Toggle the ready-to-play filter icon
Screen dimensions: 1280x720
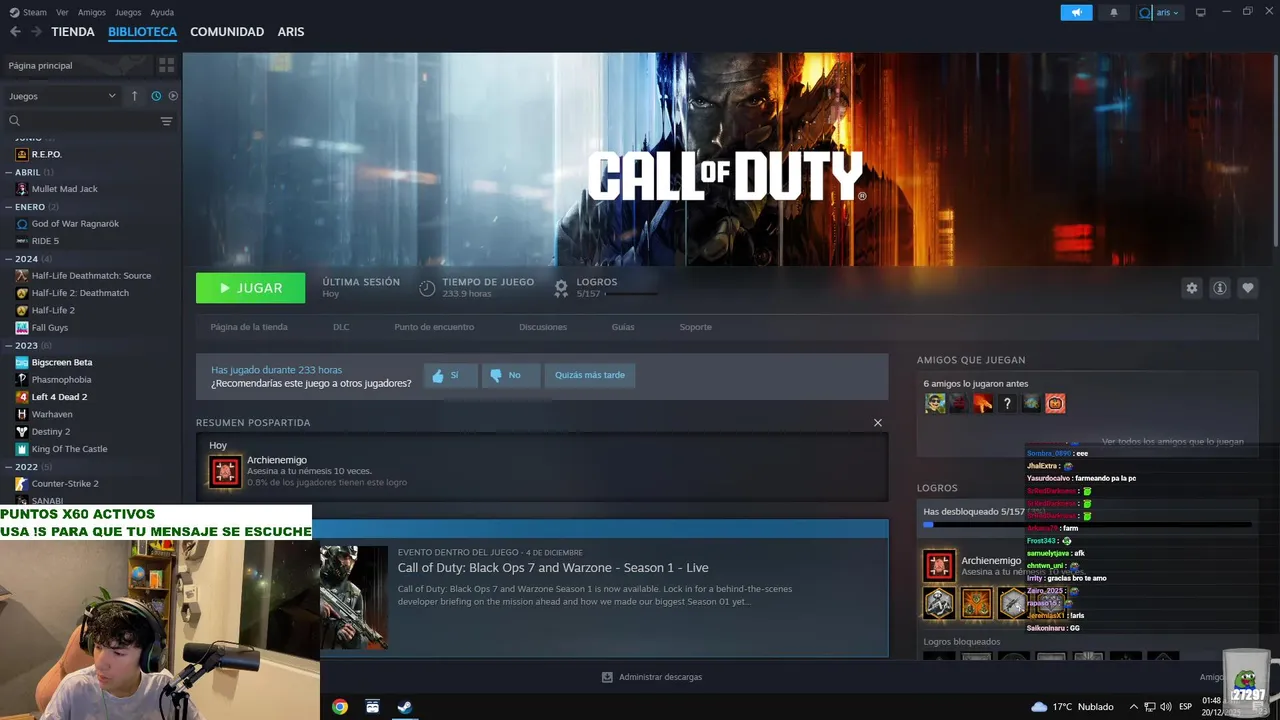tap(173, 96)
